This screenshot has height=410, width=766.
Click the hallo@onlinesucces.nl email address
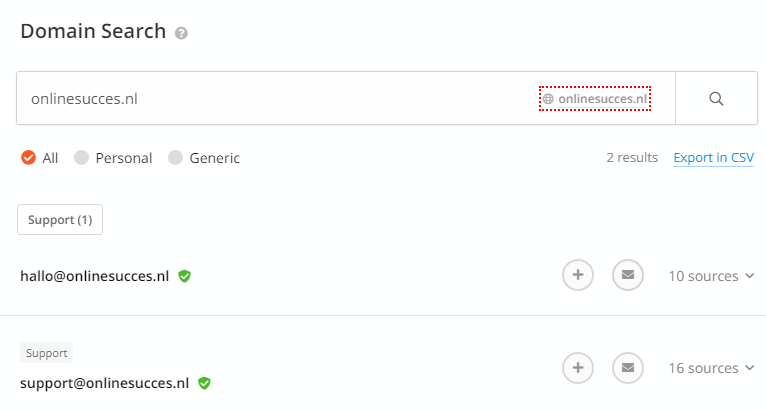(94, 277)
